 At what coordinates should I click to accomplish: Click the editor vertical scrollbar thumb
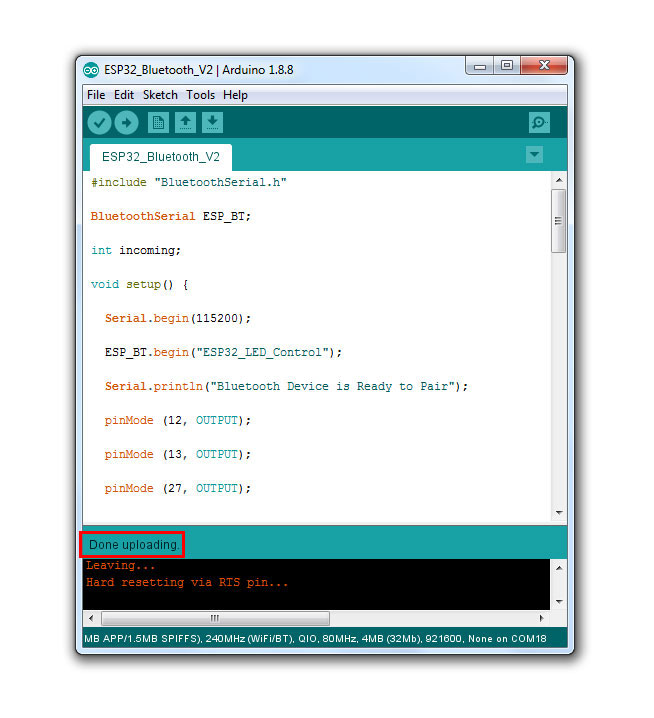[559, 221]
